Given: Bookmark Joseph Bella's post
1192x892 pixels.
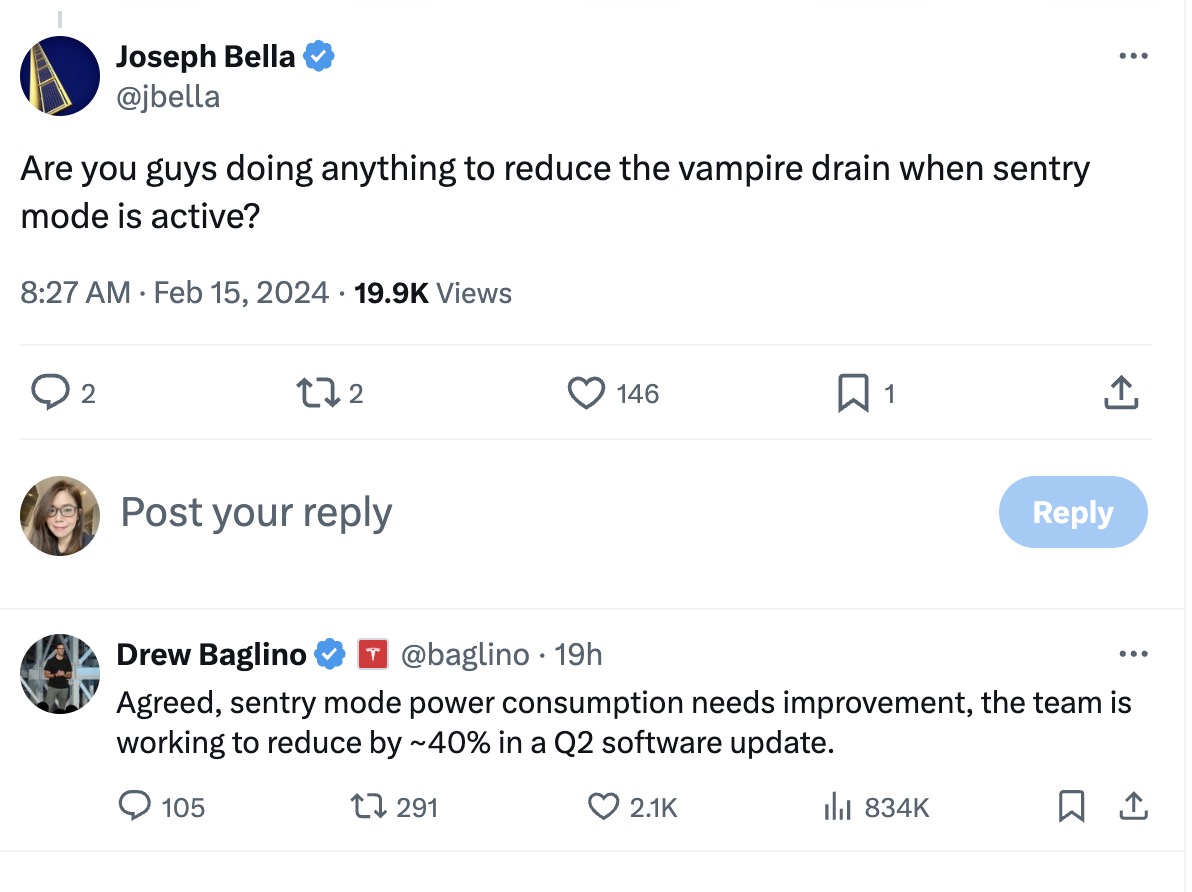Looking at the screenshot, I should [851, 394].
